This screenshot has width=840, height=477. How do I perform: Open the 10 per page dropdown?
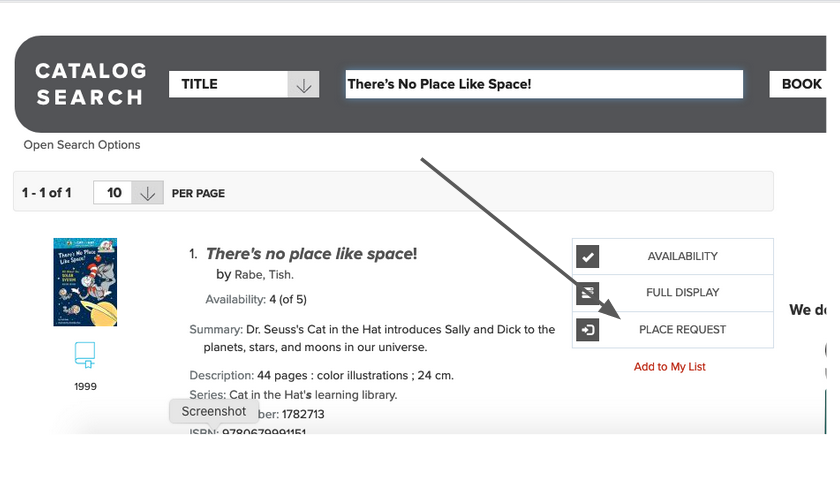[128, 193]
